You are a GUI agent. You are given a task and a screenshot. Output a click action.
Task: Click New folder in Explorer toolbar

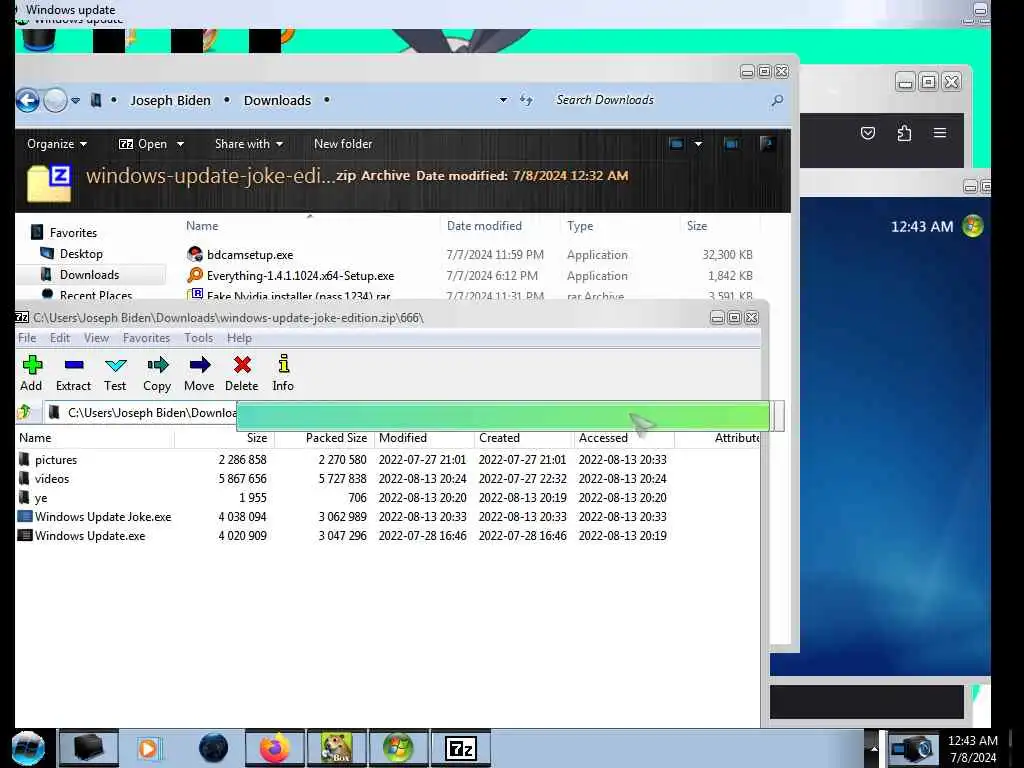point(343,144)
